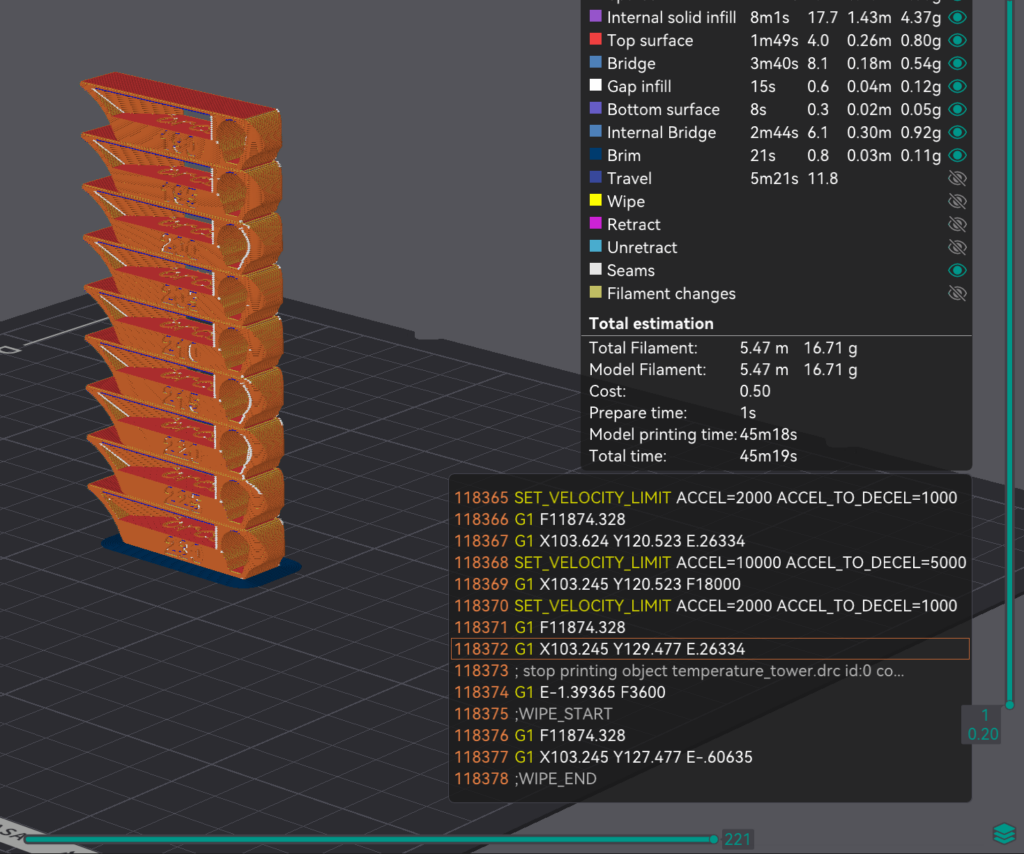Select G-code line 118378 ;WIPE_END
1024x854 pixels.
click(x=710, y=778)
